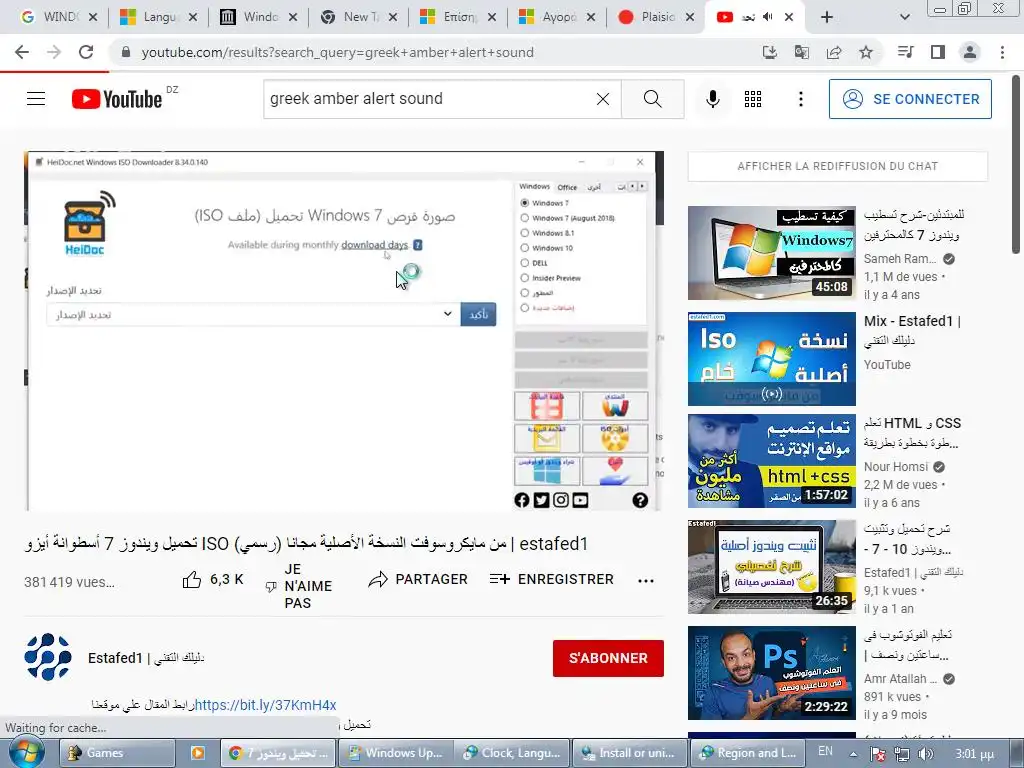Open the Chrome profile avatar
The image size is (1024, 768).
tap(970, 52)
